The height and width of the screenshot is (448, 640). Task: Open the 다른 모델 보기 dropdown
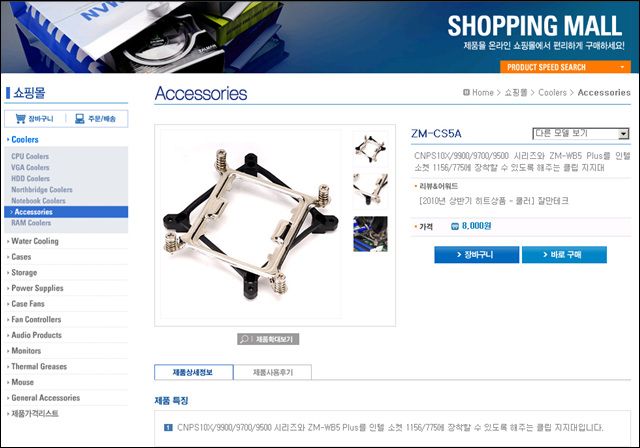tap(580, 133)
